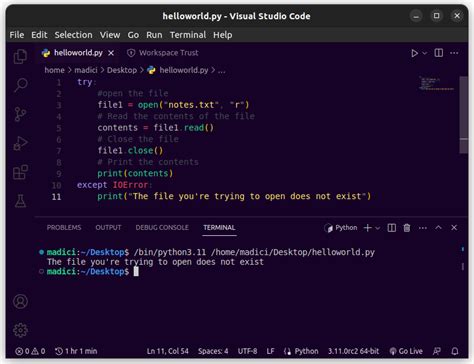Click the home breadcrumb segment
This screenshot has height=364, width=474.
(x=54, y=70)
